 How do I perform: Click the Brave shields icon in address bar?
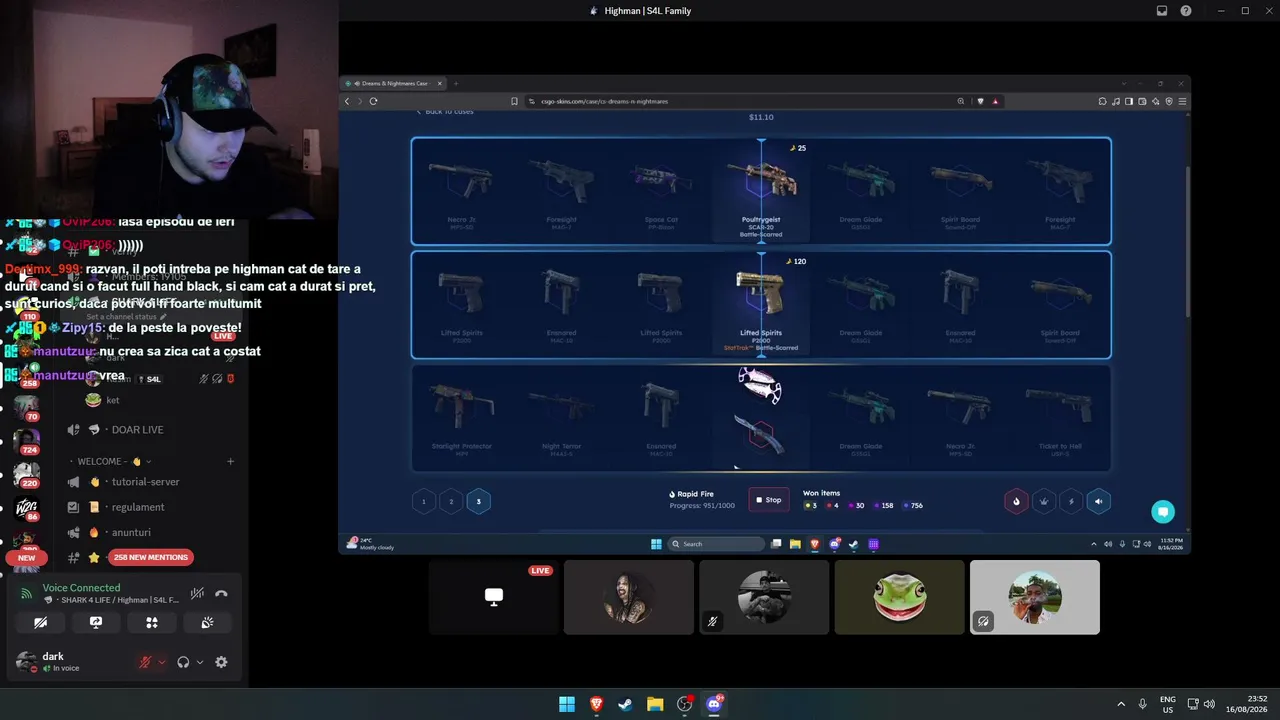pyautogui.click(x=980, y=101)
